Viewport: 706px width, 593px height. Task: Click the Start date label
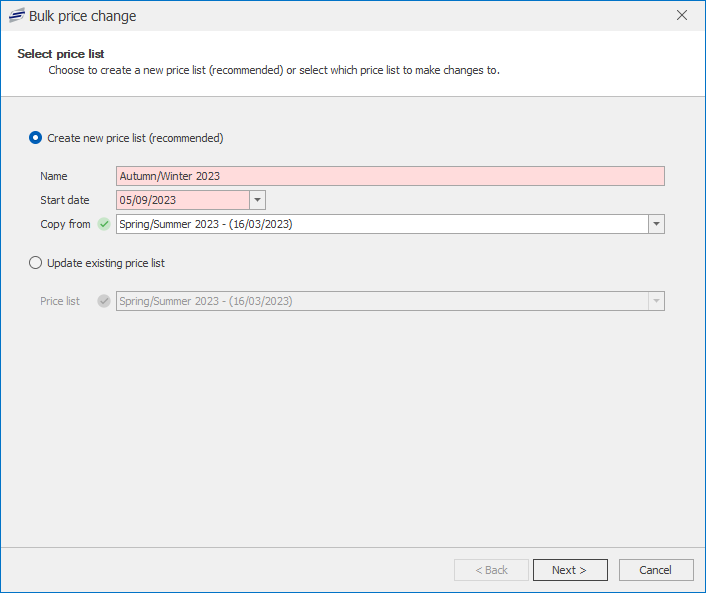pos(65,200)
